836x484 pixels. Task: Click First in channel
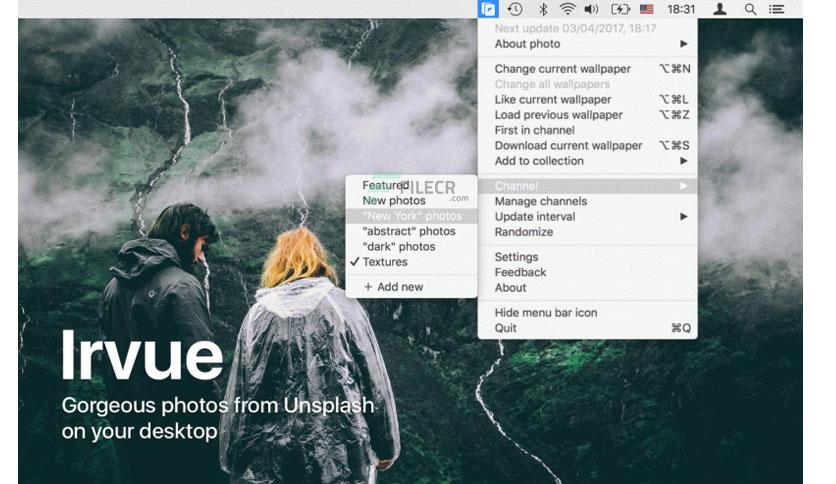[x=588, y=130]
